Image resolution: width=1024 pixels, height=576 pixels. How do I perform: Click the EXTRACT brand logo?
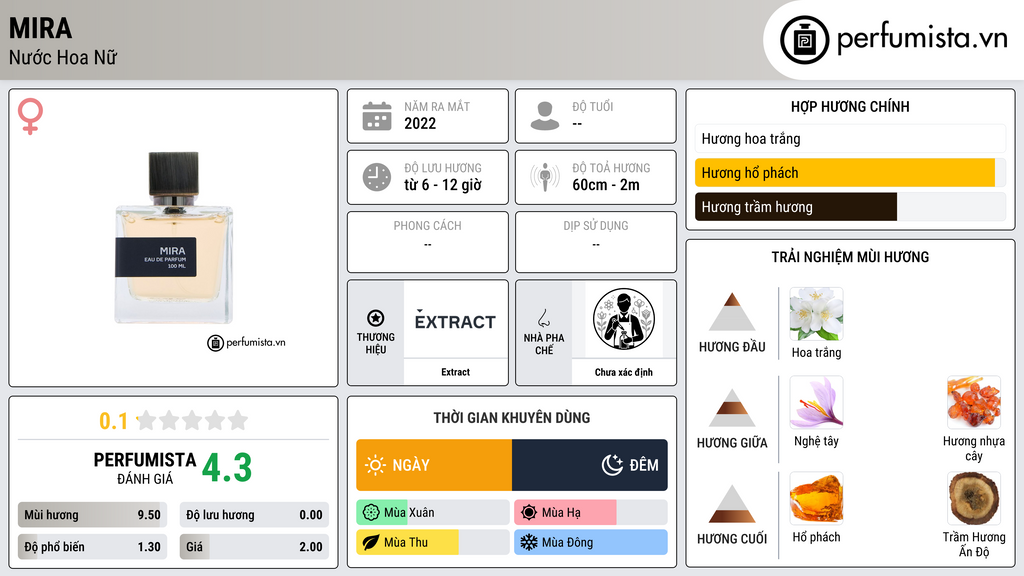455,321
